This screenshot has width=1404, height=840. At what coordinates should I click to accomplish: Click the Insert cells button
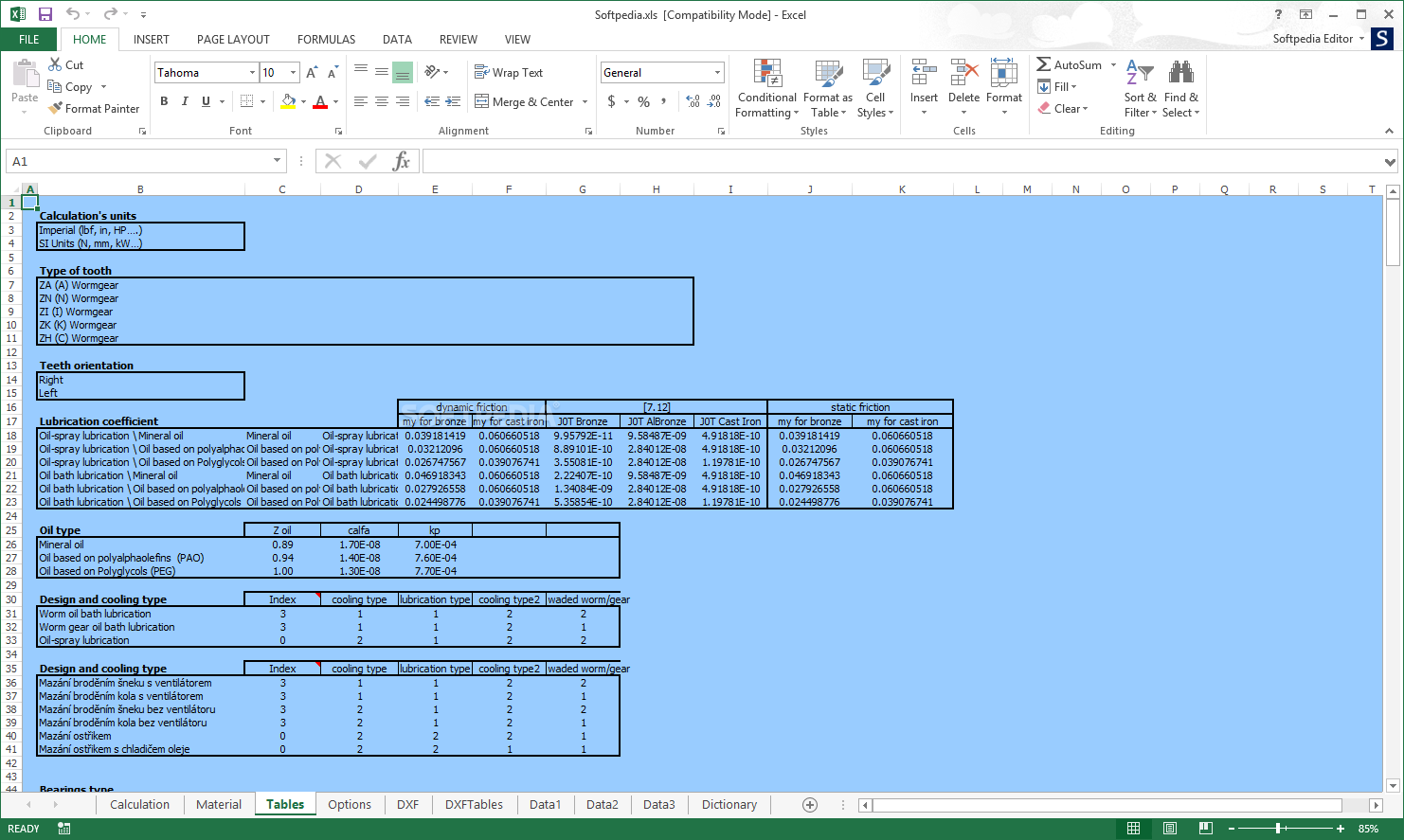[924, 88]
